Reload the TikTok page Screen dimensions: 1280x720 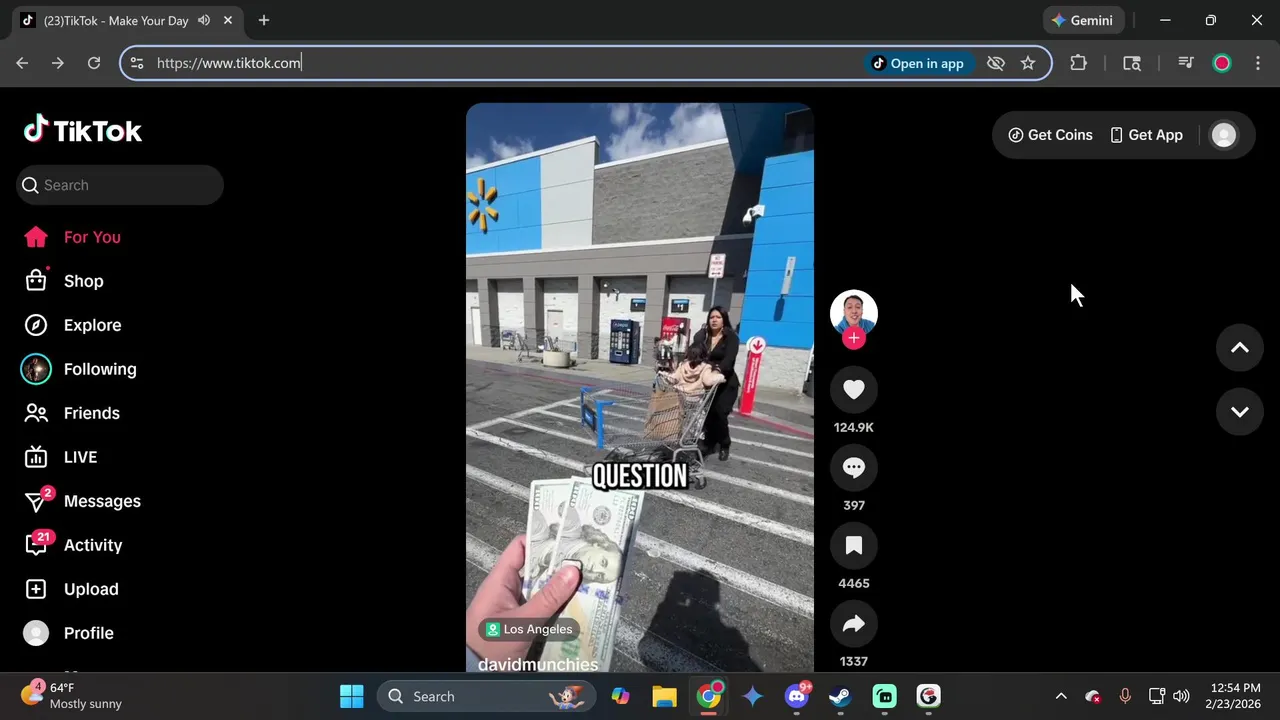[x=94, y=63]
